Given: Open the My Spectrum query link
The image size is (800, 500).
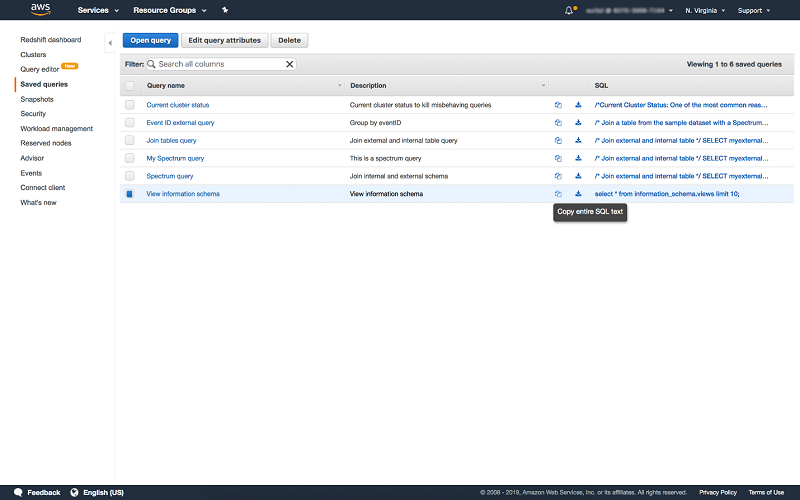Looking at the screenshot, I should 175,158.
